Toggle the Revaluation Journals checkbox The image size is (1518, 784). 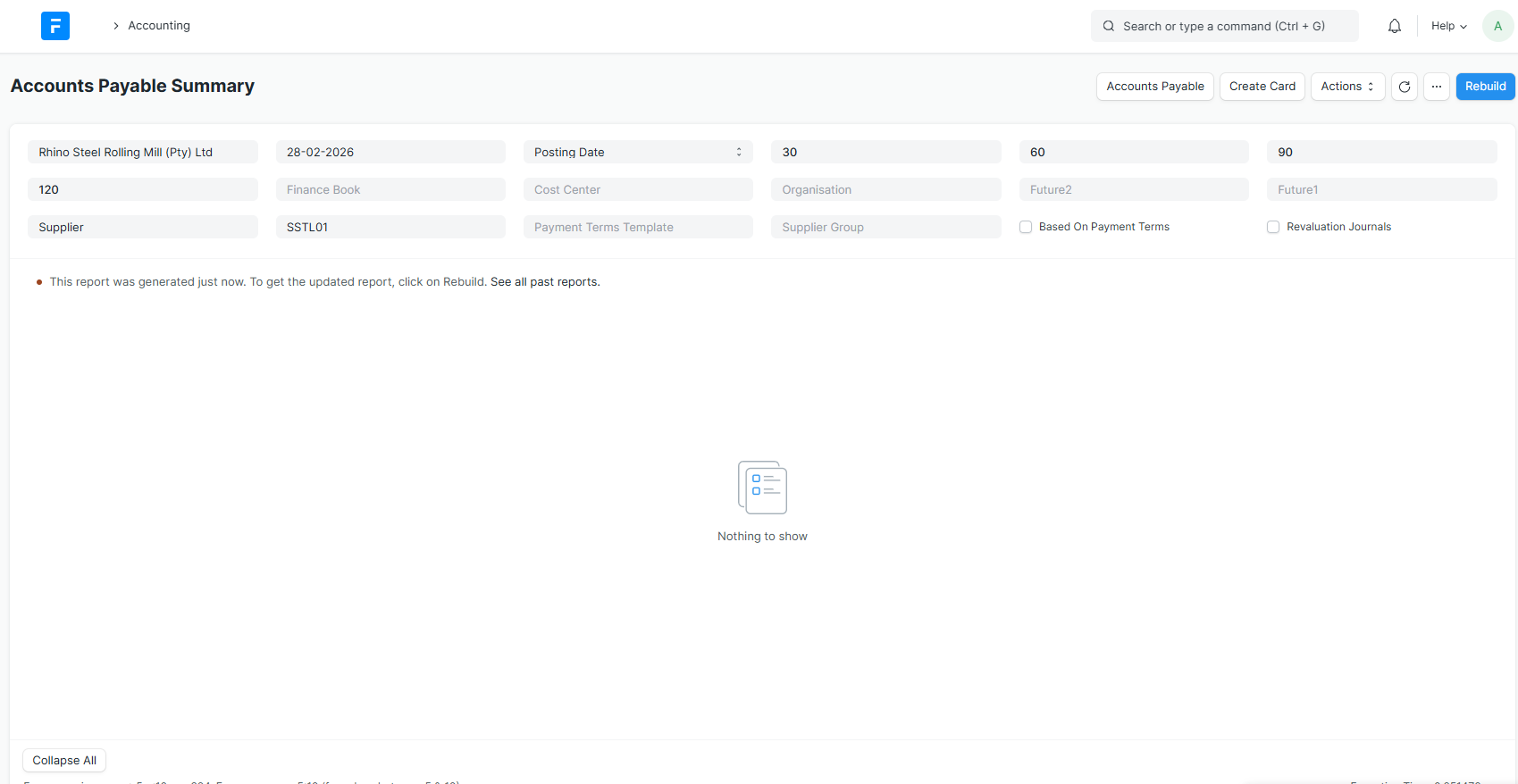tap(1273, 227)
